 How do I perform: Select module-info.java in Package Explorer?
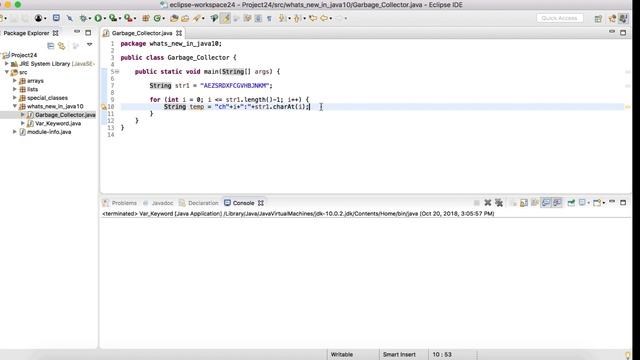tap(49, 132)
